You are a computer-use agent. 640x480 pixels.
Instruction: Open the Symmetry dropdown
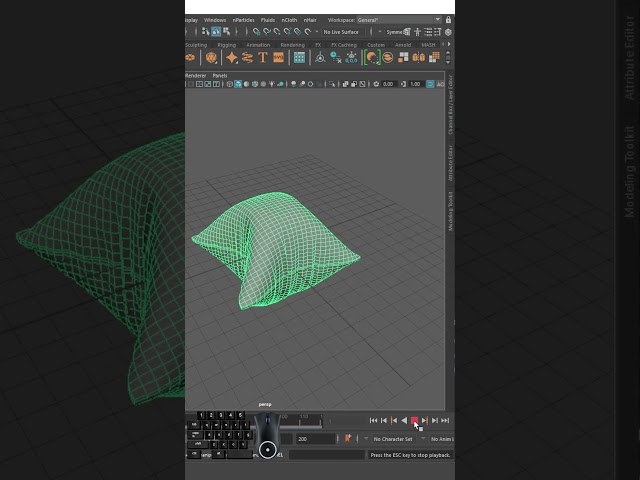(x=394, y=32)
